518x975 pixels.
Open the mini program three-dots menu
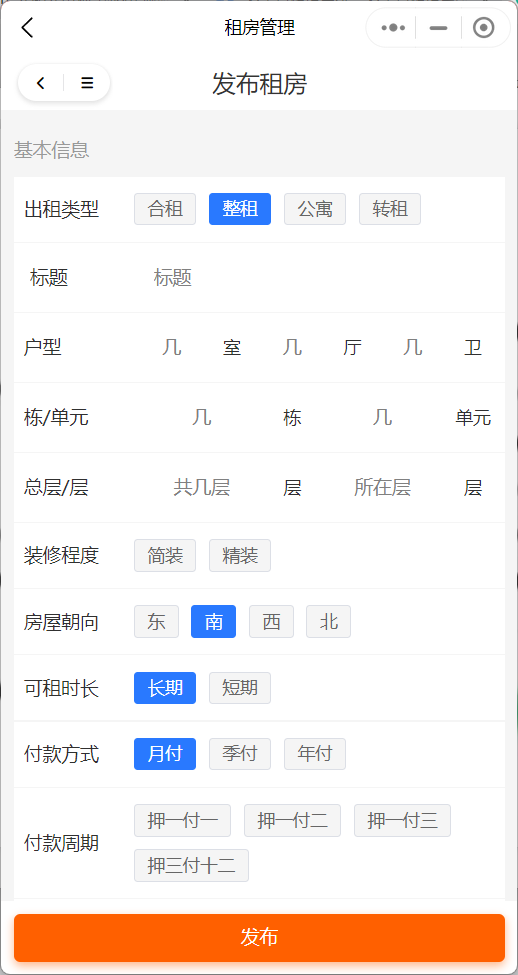coord(393,28)
